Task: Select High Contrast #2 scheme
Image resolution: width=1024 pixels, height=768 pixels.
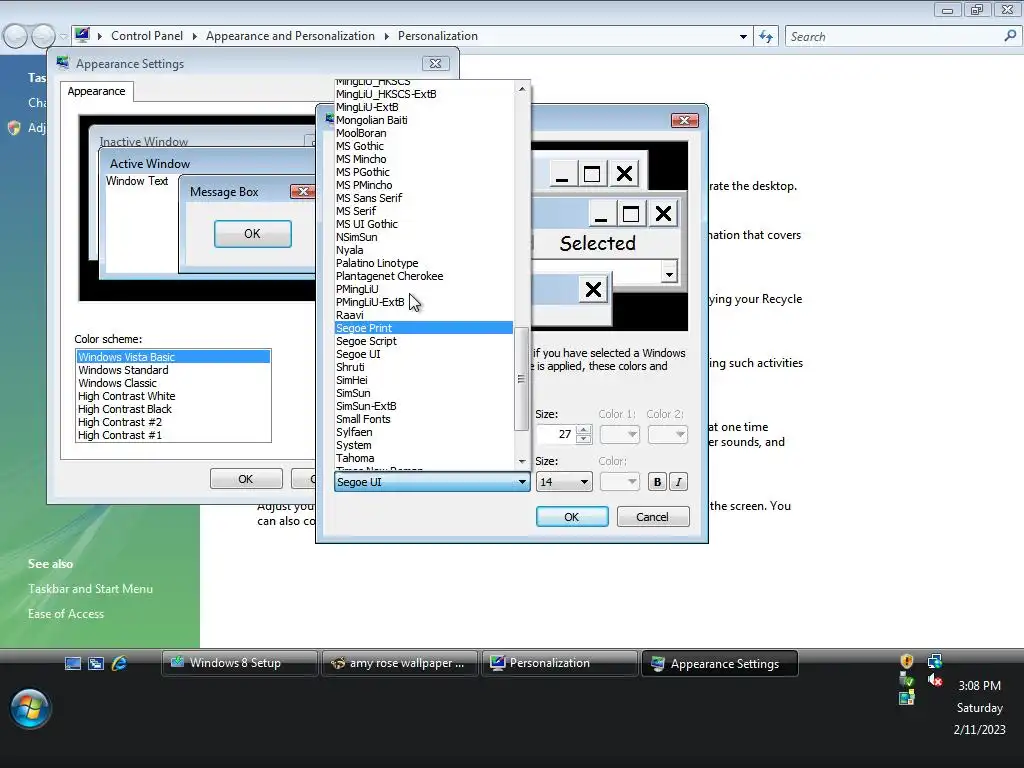Action: click(173, 423)
